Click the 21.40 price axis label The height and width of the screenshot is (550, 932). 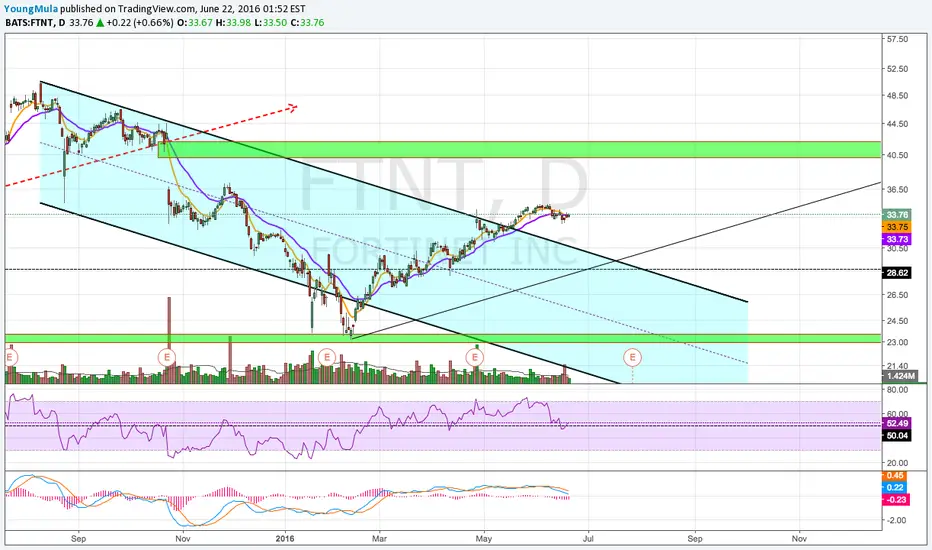coord(897,366)
